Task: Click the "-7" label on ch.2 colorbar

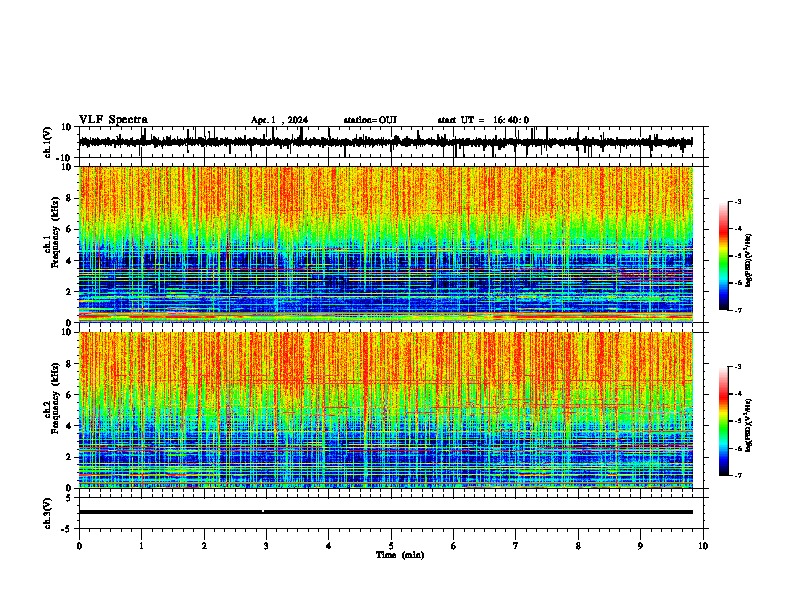Action: (738, 475)
